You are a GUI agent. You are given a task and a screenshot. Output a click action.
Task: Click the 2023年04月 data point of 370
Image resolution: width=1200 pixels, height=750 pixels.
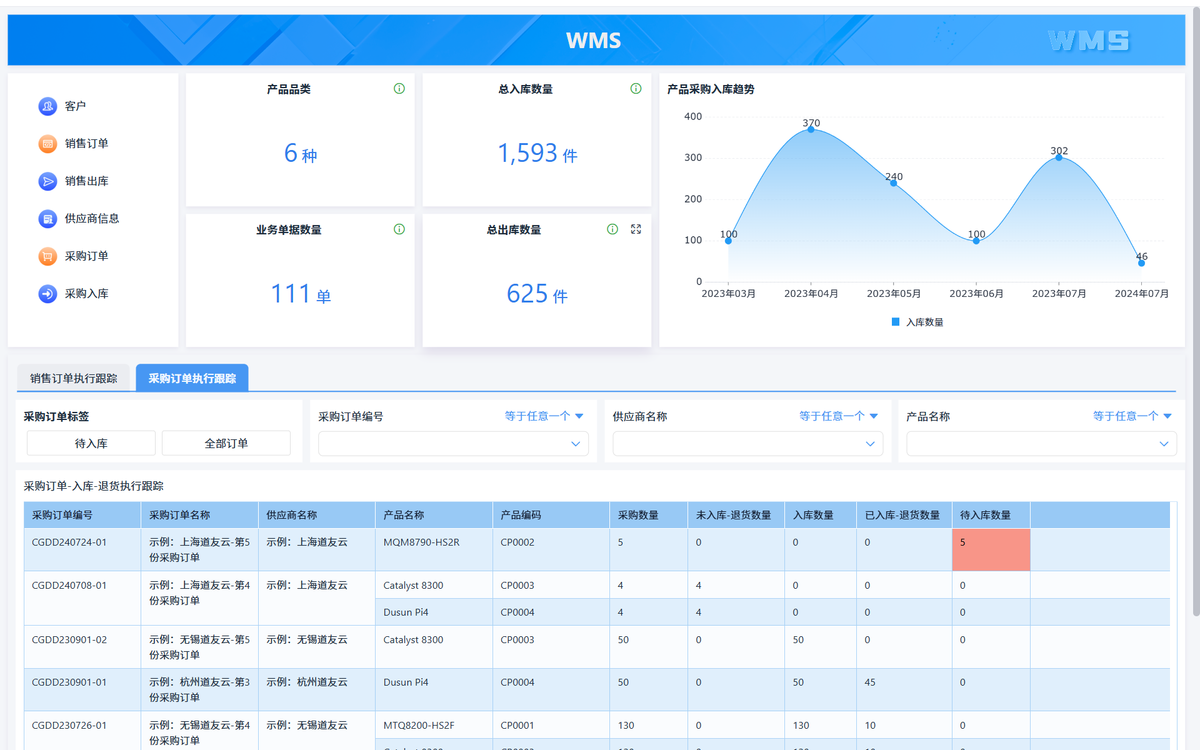811,129
